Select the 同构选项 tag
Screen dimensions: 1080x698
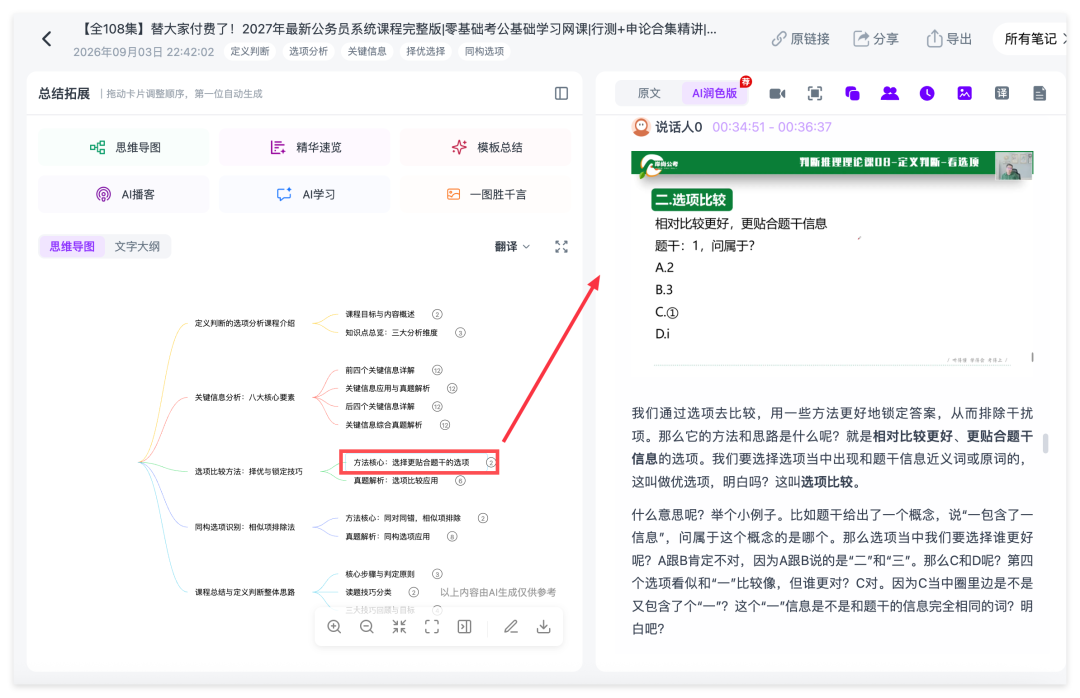(484, 52)
